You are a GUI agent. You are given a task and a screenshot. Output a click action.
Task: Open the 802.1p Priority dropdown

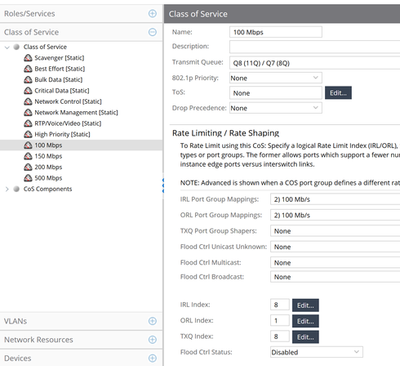pyautogui.click(x=275, y=78)
